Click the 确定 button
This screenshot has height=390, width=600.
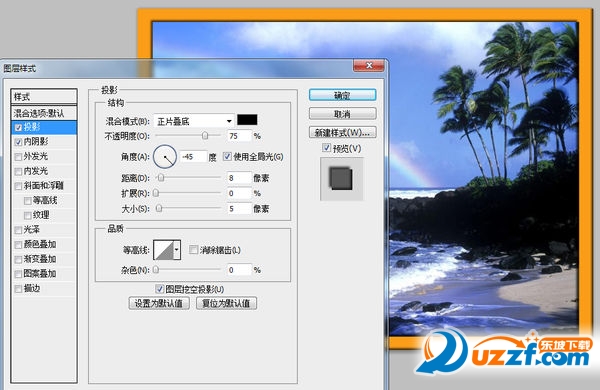tap(342, 95)
